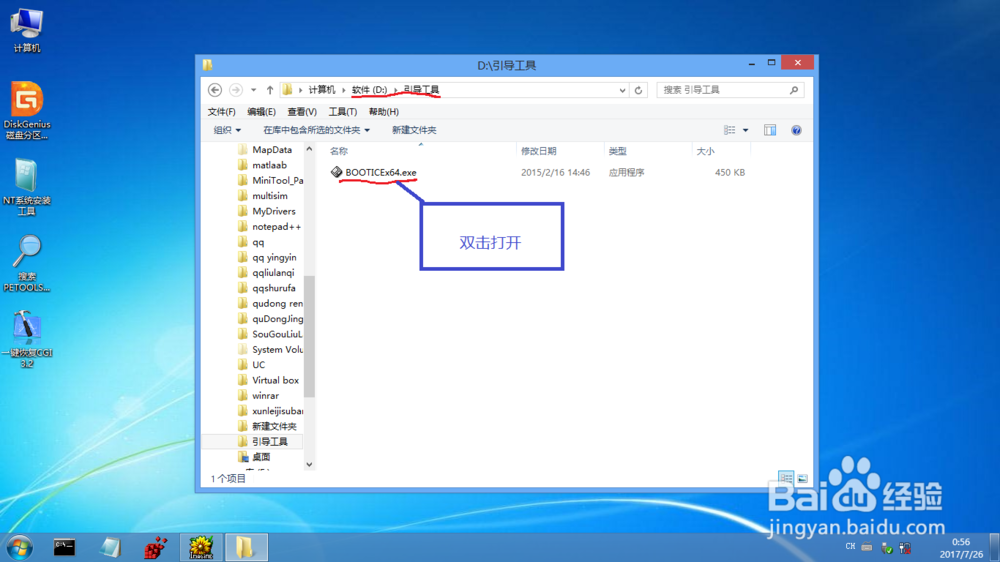Click 软件 (D:) in the address breadcrumb
Image resolution: width=1000 pixels, height=562 pixels.
coord(369,90)
